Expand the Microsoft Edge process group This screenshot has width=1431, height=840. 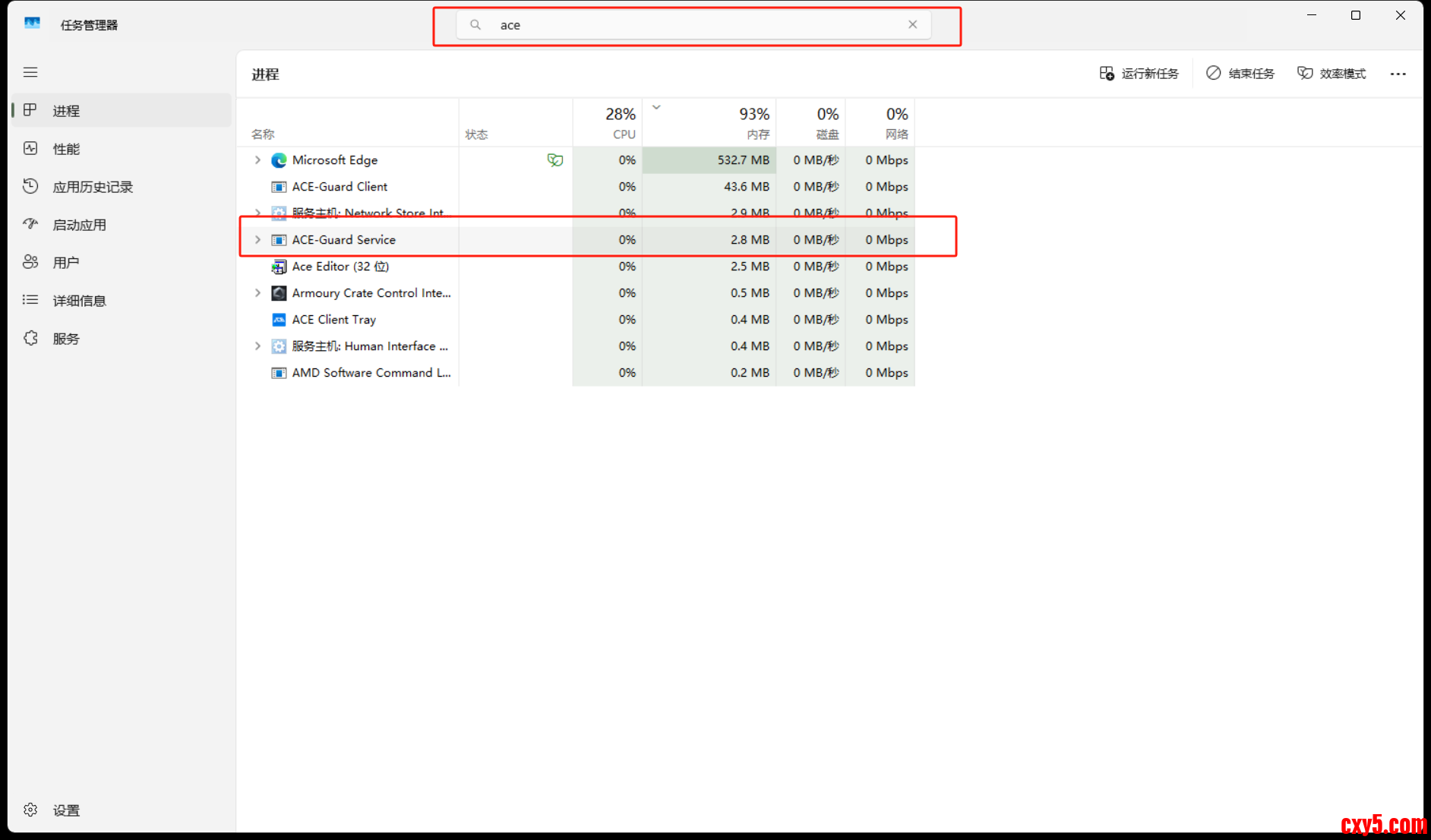[x=257, y=160]
